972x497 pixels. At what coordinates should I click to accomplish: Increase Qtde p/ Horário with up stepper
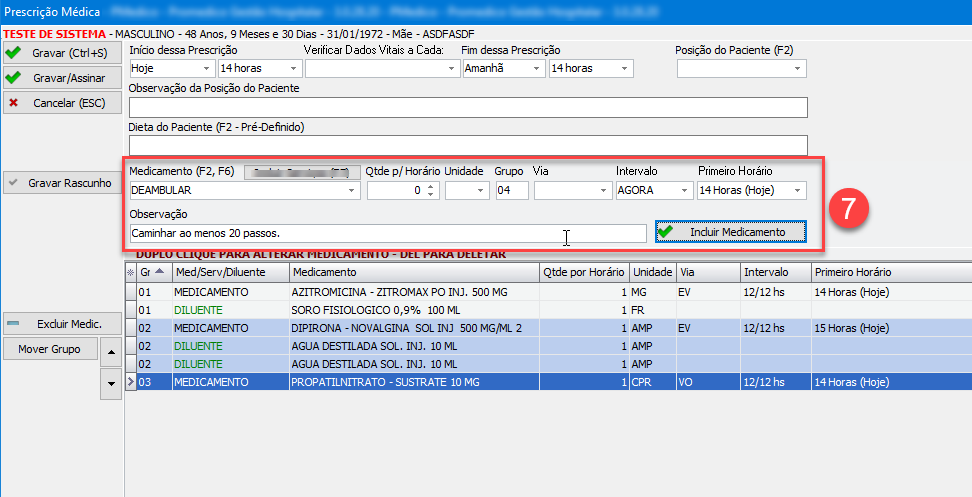tap(430, 186)
